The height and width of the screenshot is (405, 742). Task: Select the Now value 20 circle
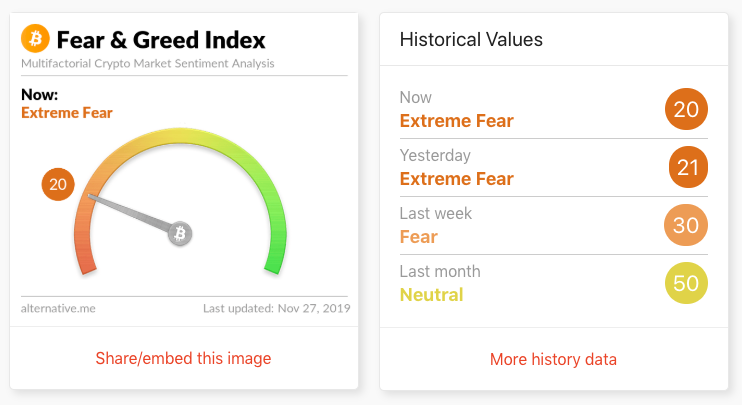(686, 109)
